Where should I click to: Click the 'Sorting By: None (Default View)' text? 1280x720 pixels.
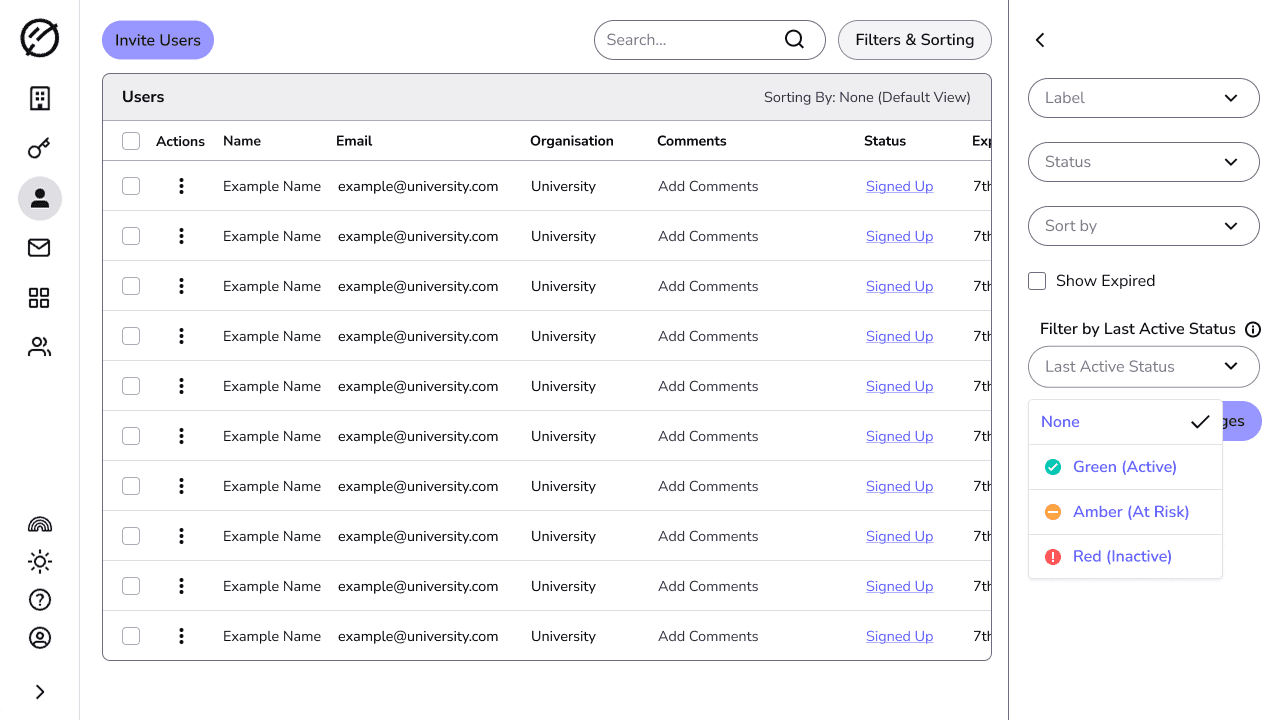[867, 97]
